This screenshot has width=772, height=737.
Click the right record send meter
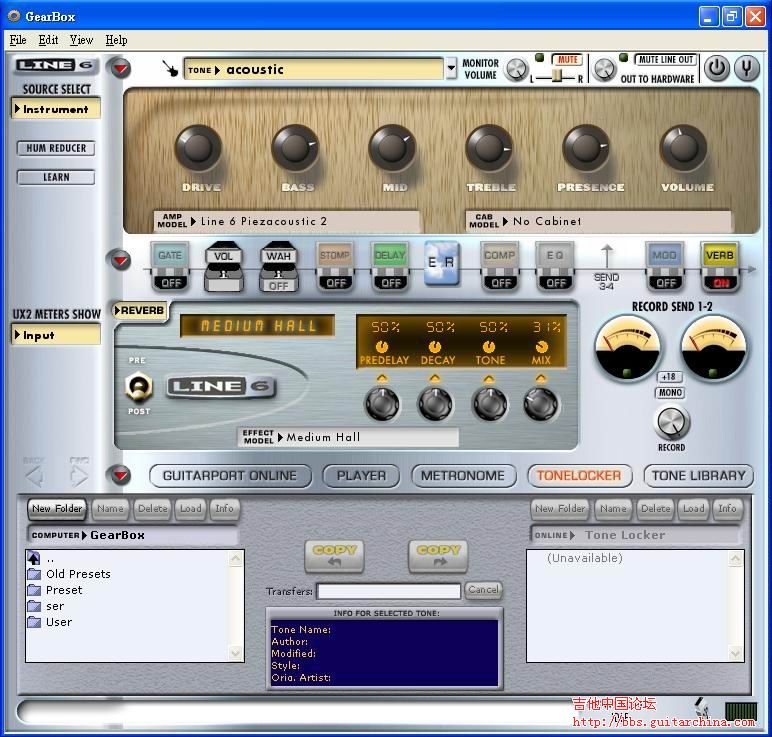pos(713,348)
